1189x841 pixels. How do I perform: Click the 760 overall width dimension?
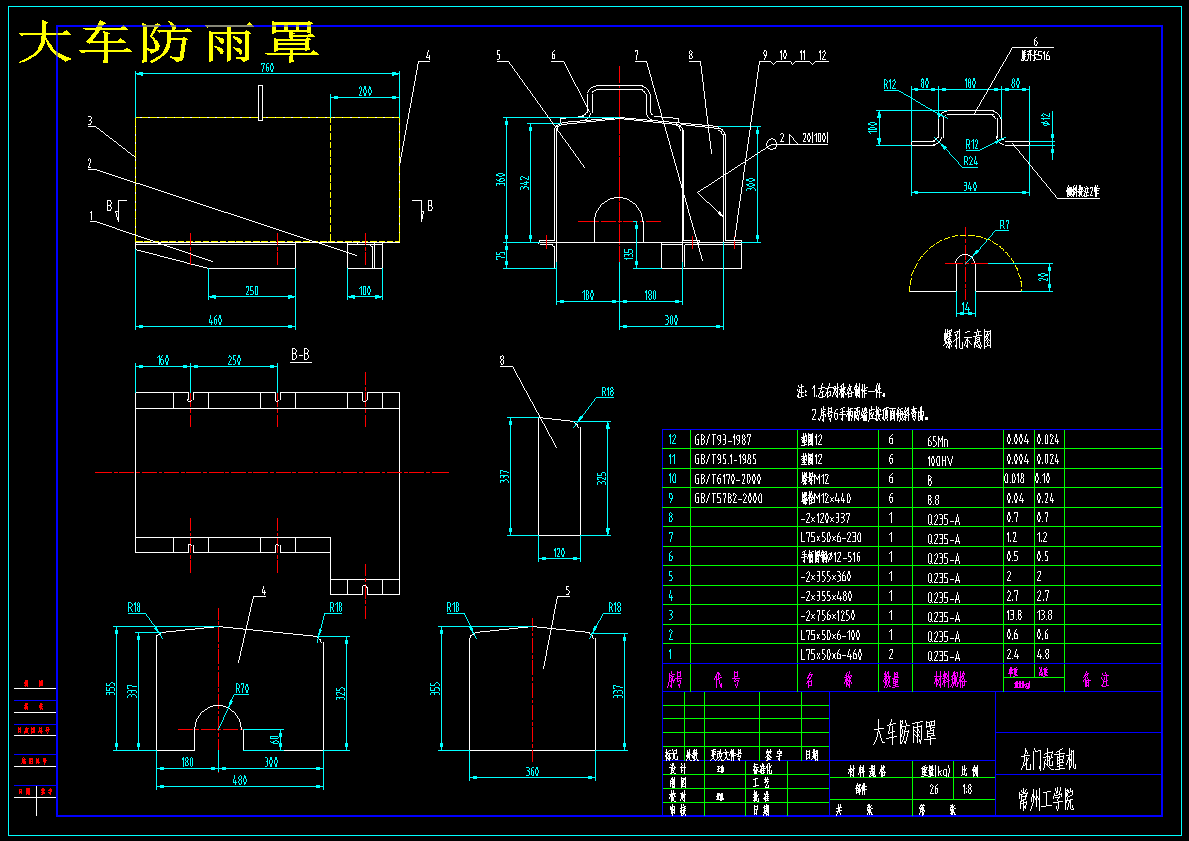(x=267, y=67)
